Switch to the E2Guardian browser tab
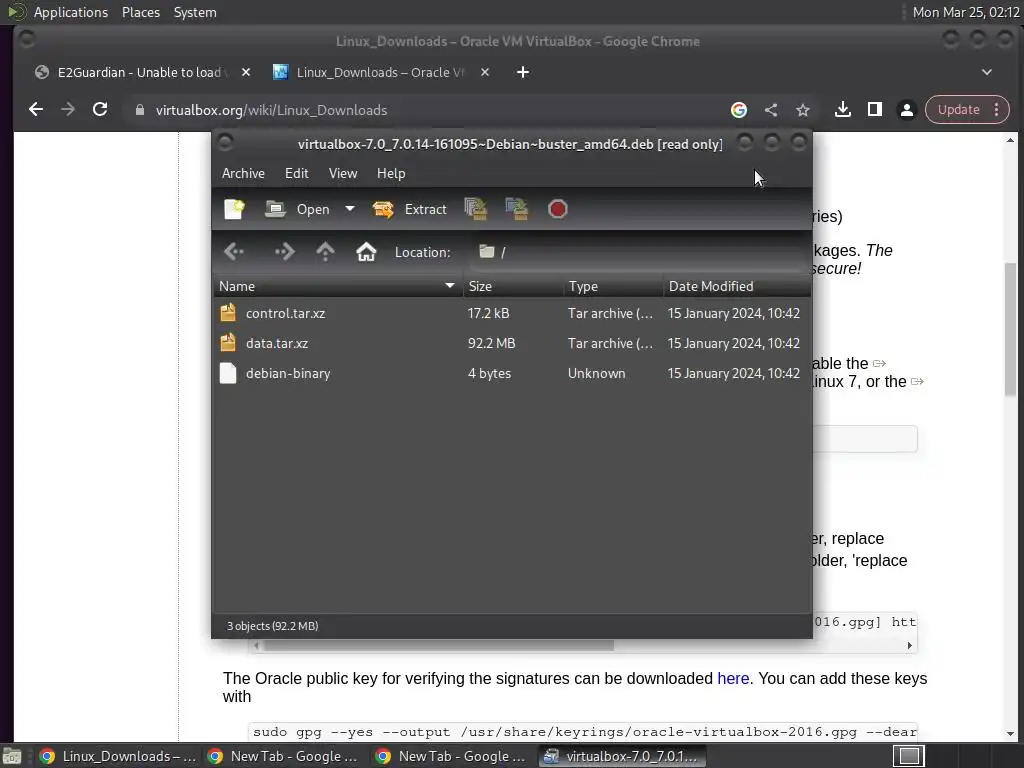Viewport: 1024px width, 768px height. 138,72
